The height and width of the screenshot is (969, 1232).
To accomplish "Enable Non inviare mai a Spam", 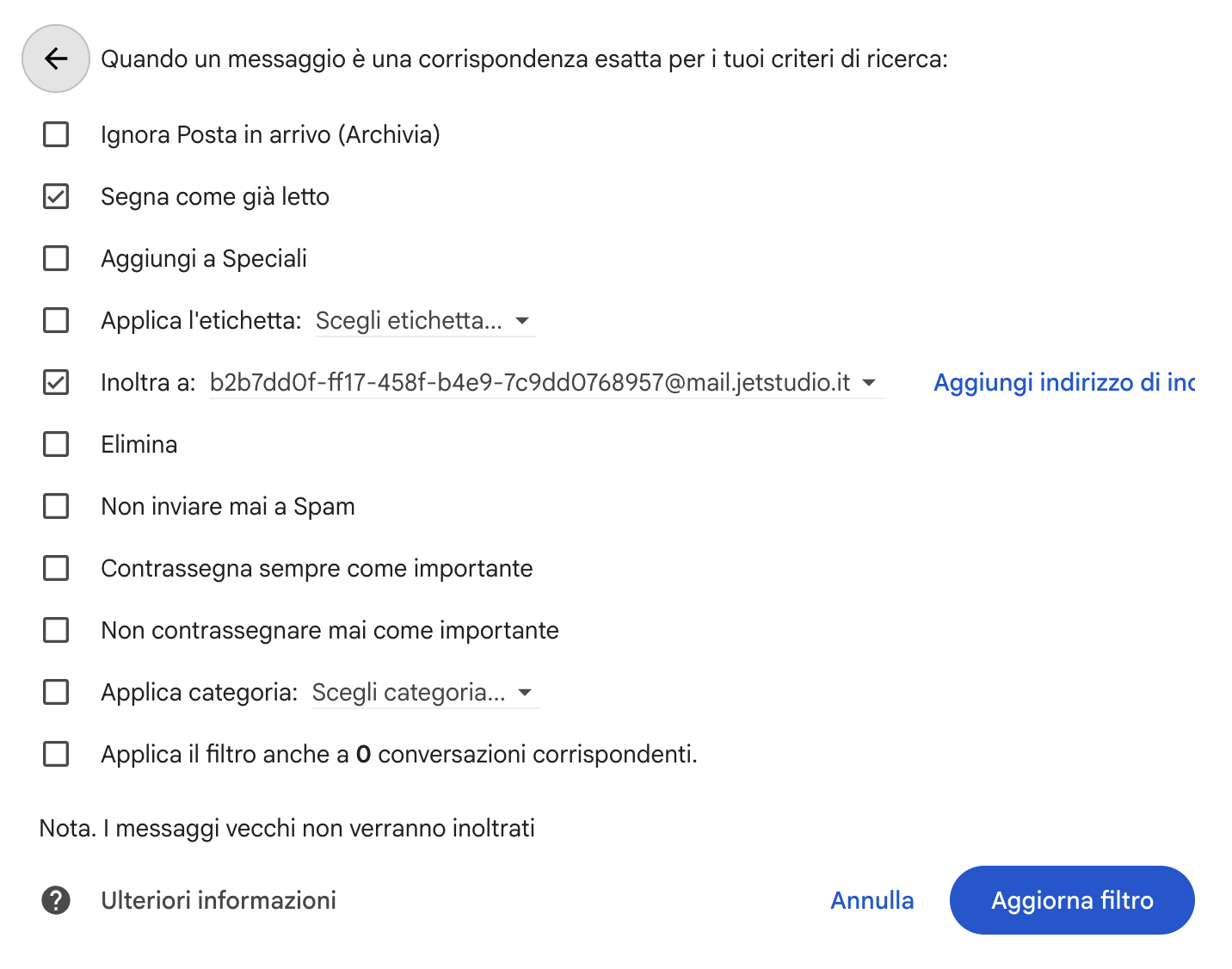I will [56, 506].
